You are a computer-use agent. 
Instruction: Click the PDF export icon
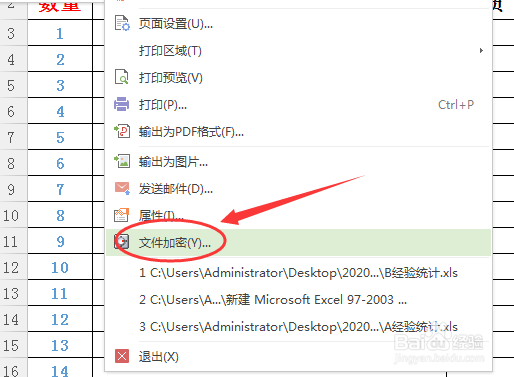click(x=122, y=131)
